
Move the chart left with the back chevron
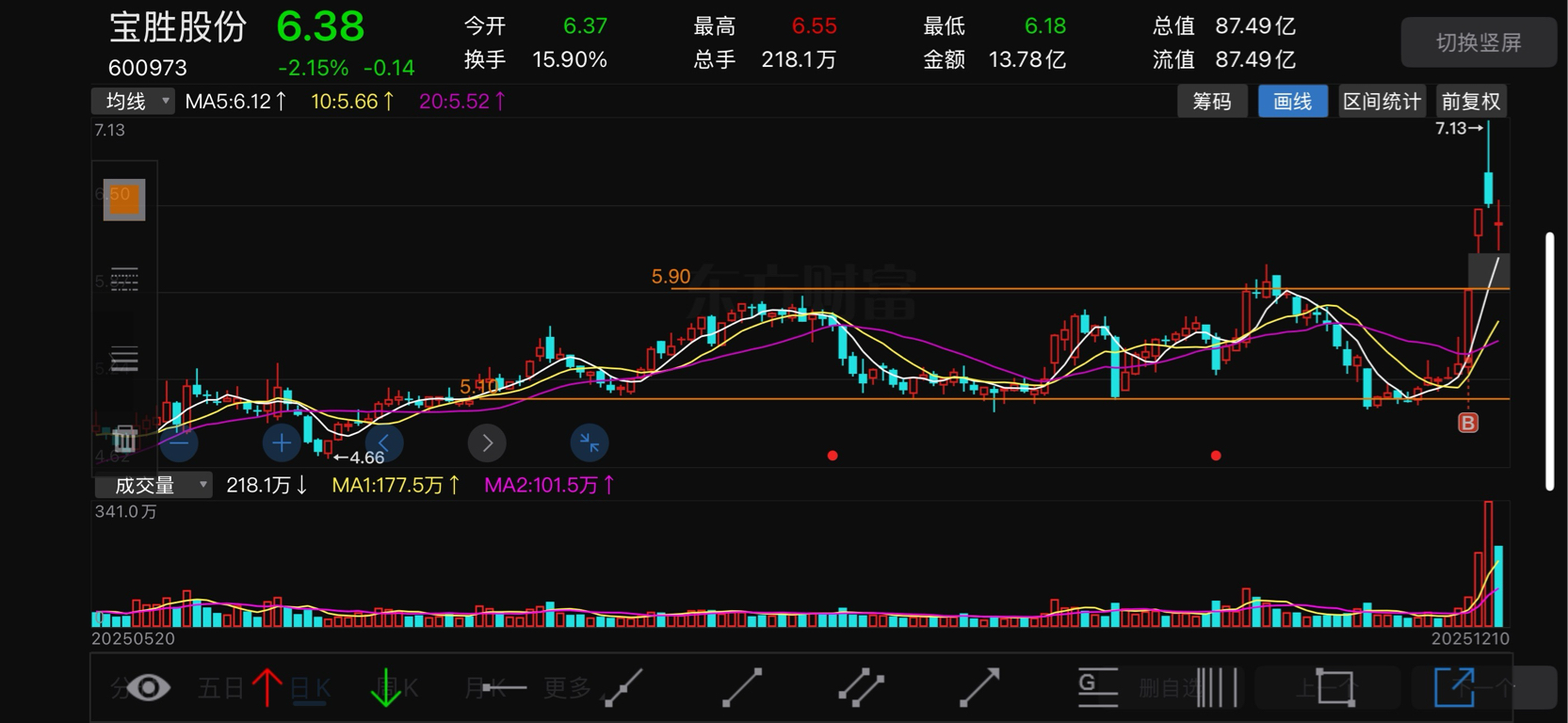point(384,442)
